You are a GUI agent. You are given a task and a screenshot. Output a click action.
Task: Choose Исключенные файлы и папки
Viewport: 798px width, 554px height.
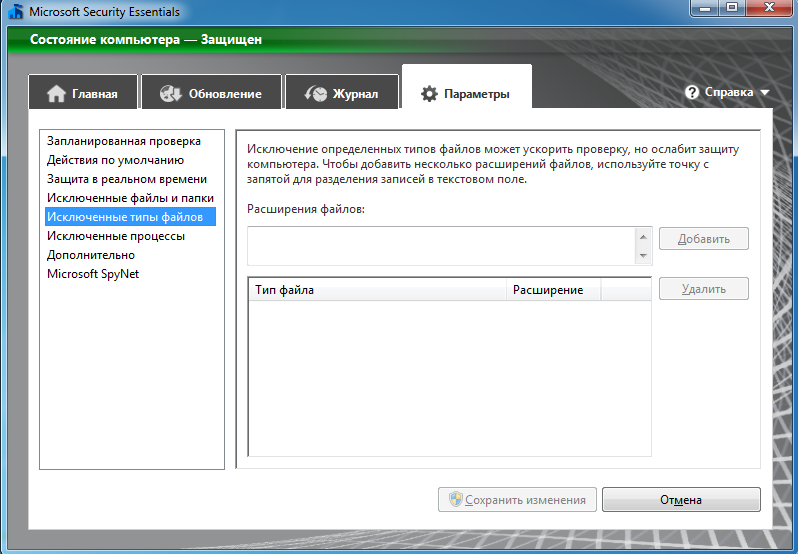(130, 198)
